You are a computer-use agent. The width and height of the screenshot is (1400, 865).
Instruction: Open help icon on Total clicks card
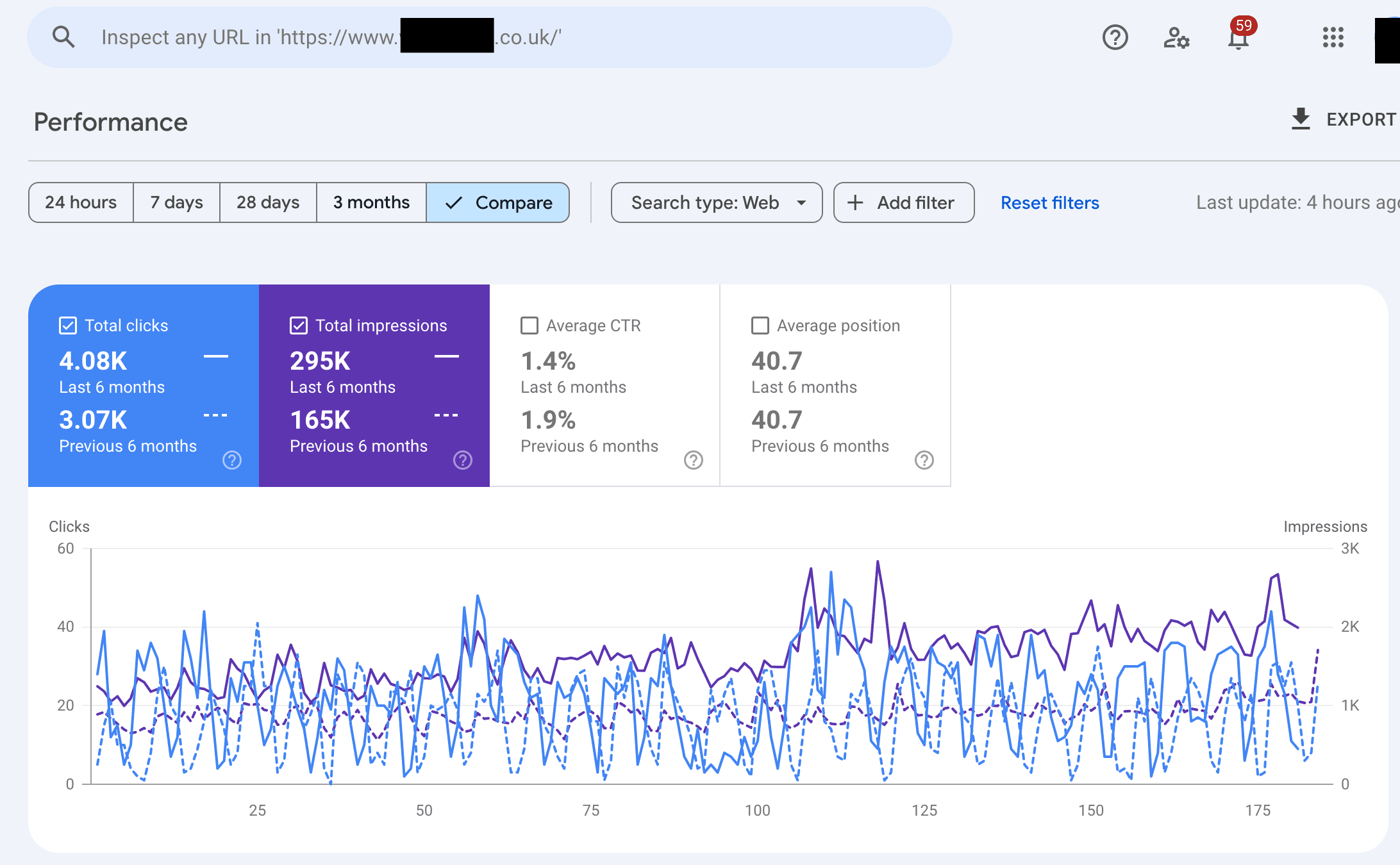(x=232, y=460)
